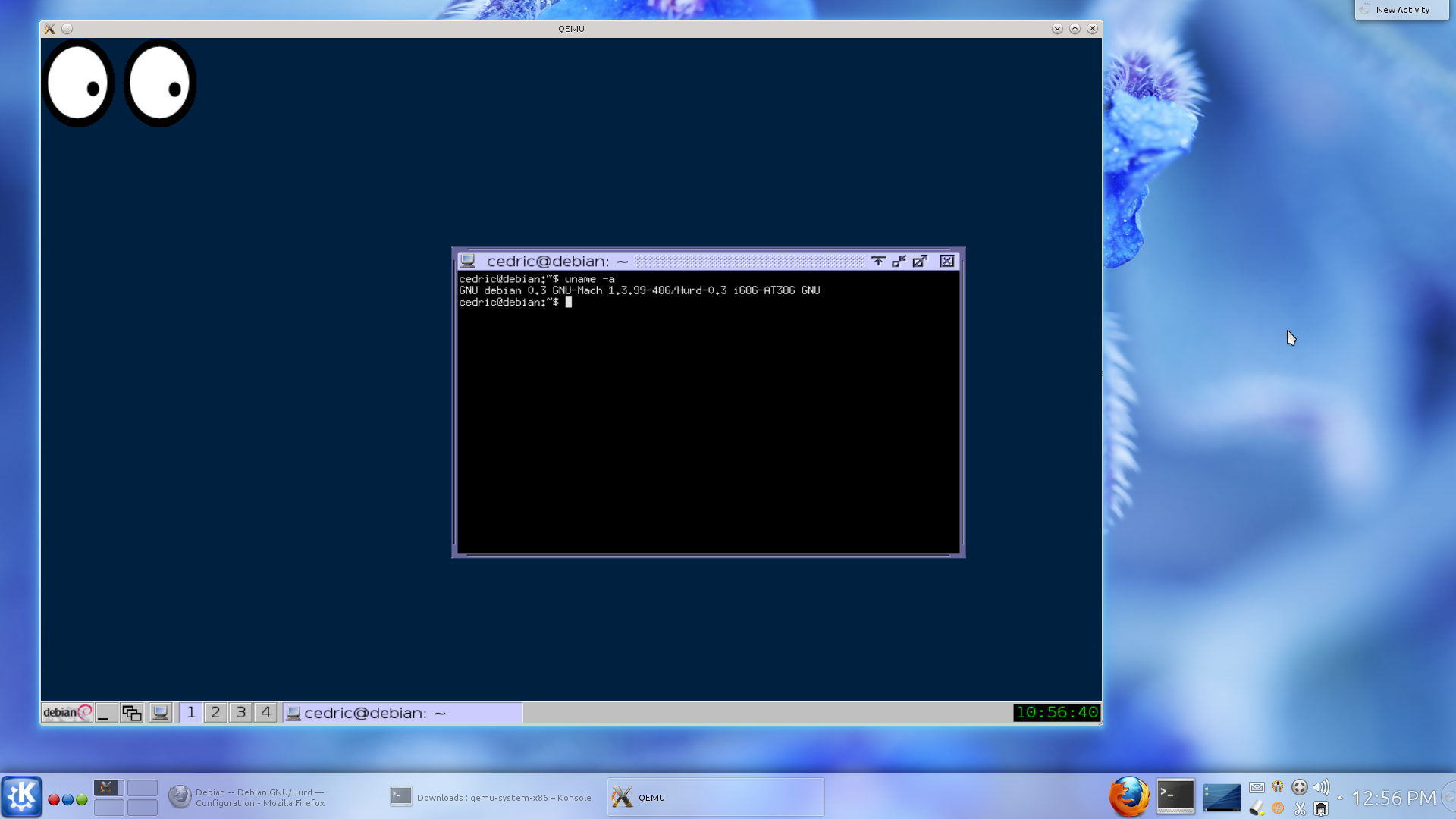Click the headphones tray icon
The height and width of the screenshot is (819, 1456).
coord(1278,787)
